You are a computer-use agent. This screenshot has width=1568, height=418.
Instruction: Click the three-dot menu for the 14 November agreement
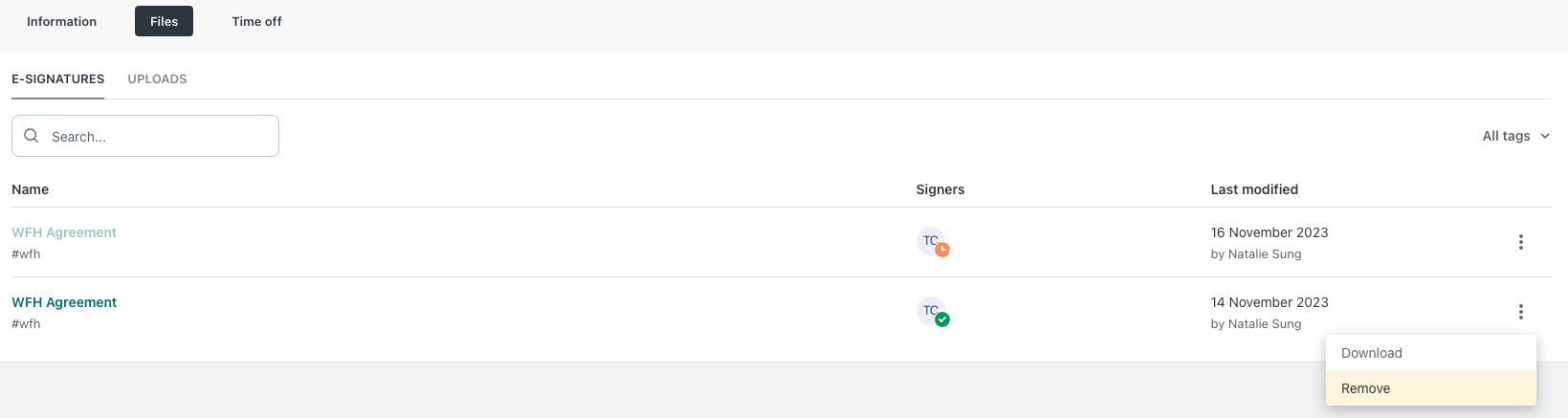click(1520, 312)
